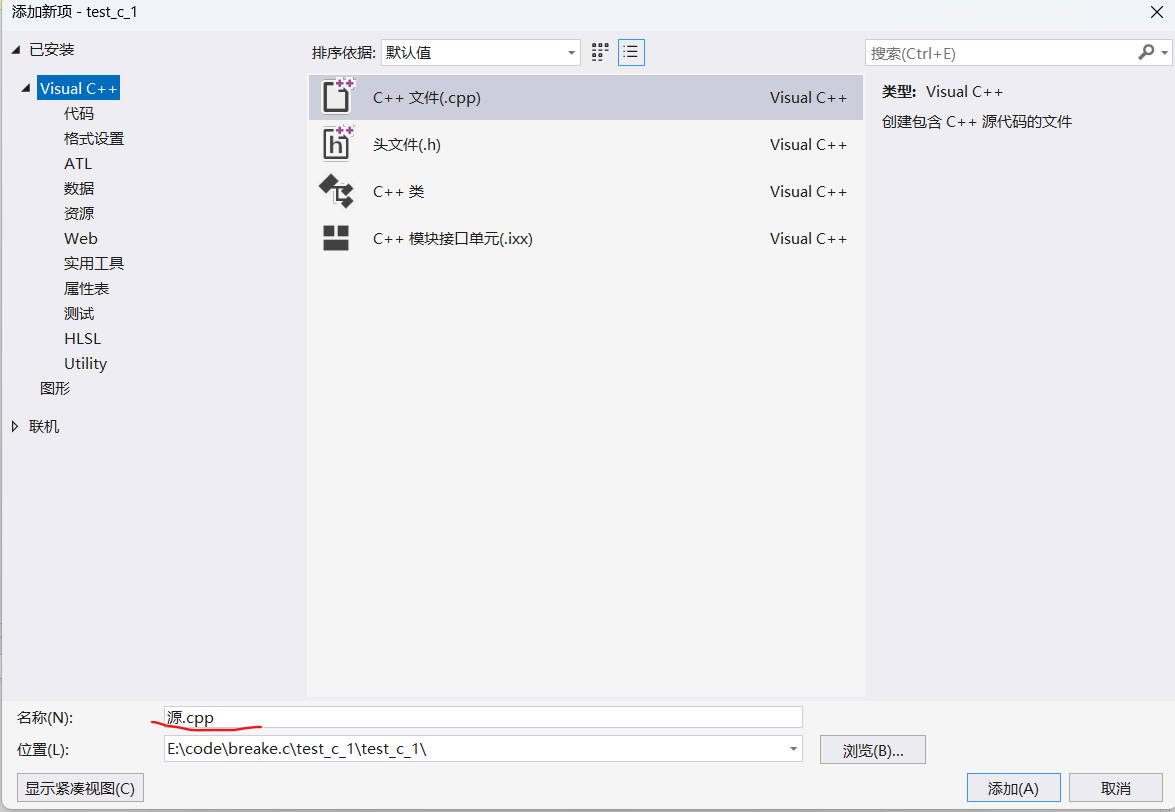Choose the C++ 模块接口单元(.ixx) template row
Image resolution: width=1175 pixels, height=812 pixels.
585,238
